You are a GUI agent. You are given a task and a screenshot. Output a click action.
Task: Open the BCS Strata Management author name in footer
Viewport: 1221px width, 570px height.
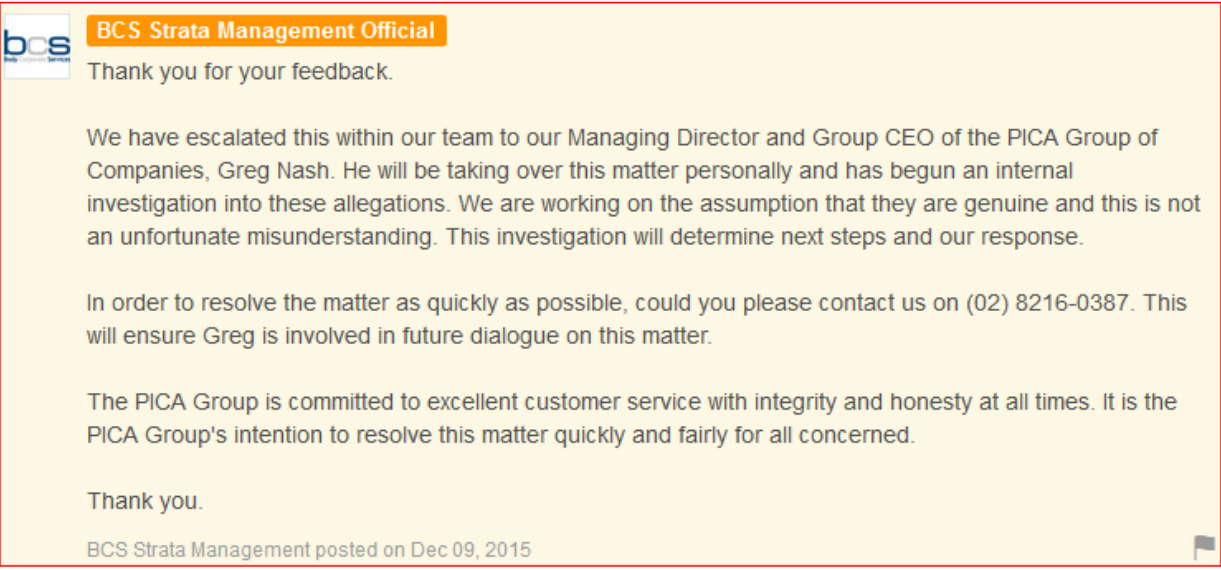click(199, 549)
